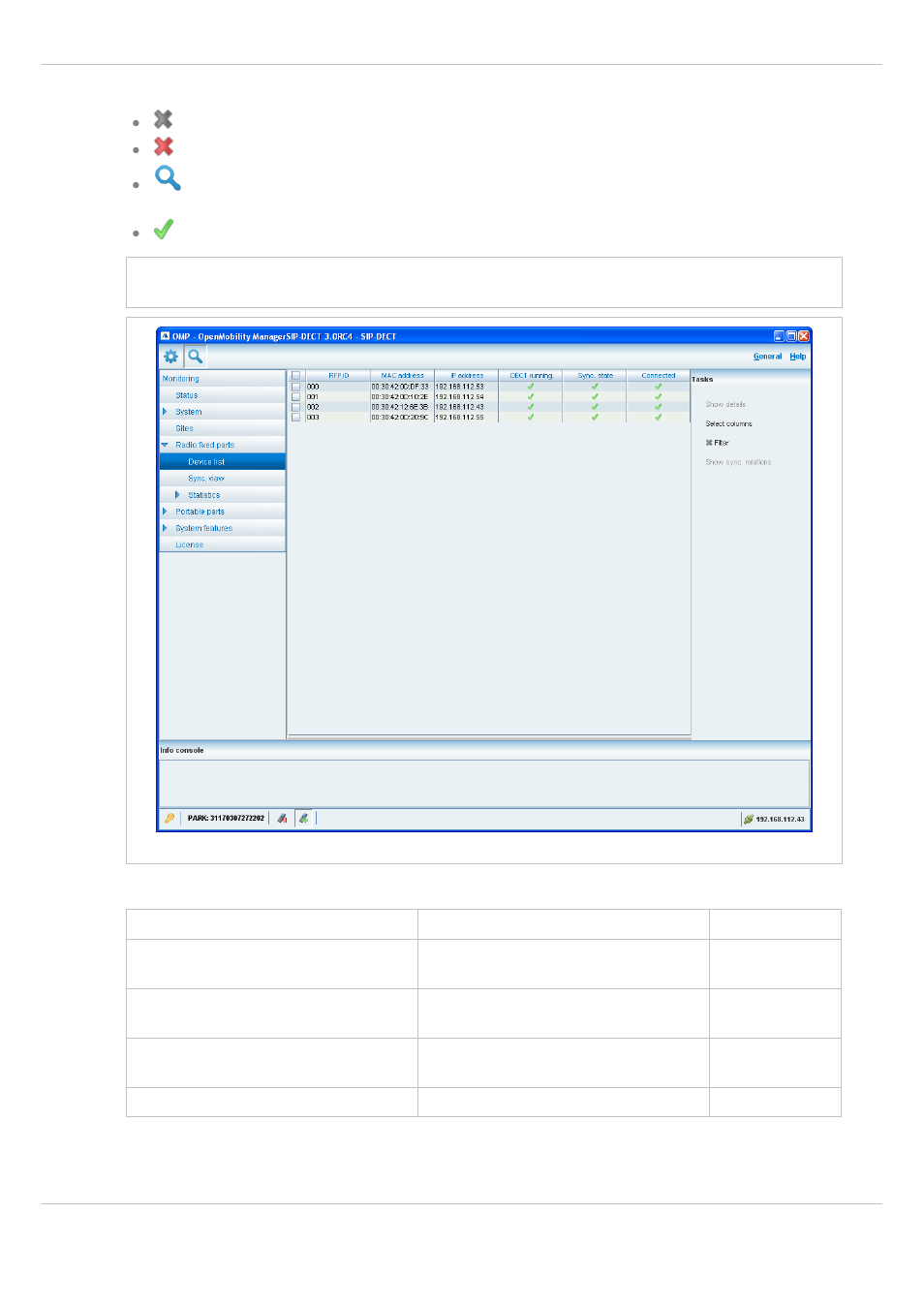Collapse the Radio fixed parts node
Image resolution: width=924 pixels, height=1308 pixels.
165,445
